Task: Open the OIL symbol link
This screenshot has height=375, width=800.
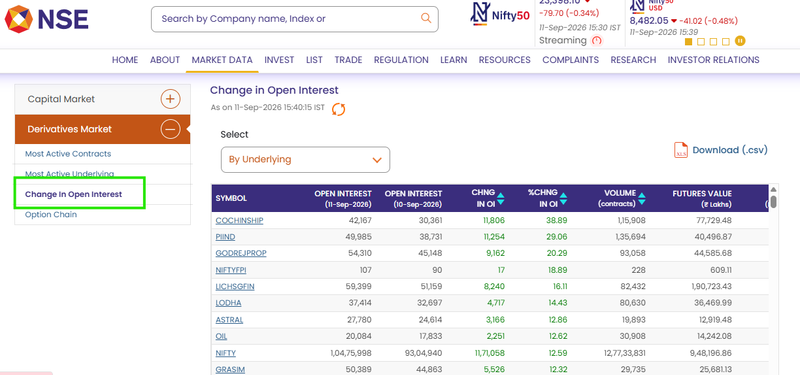Action: point(221,336)
